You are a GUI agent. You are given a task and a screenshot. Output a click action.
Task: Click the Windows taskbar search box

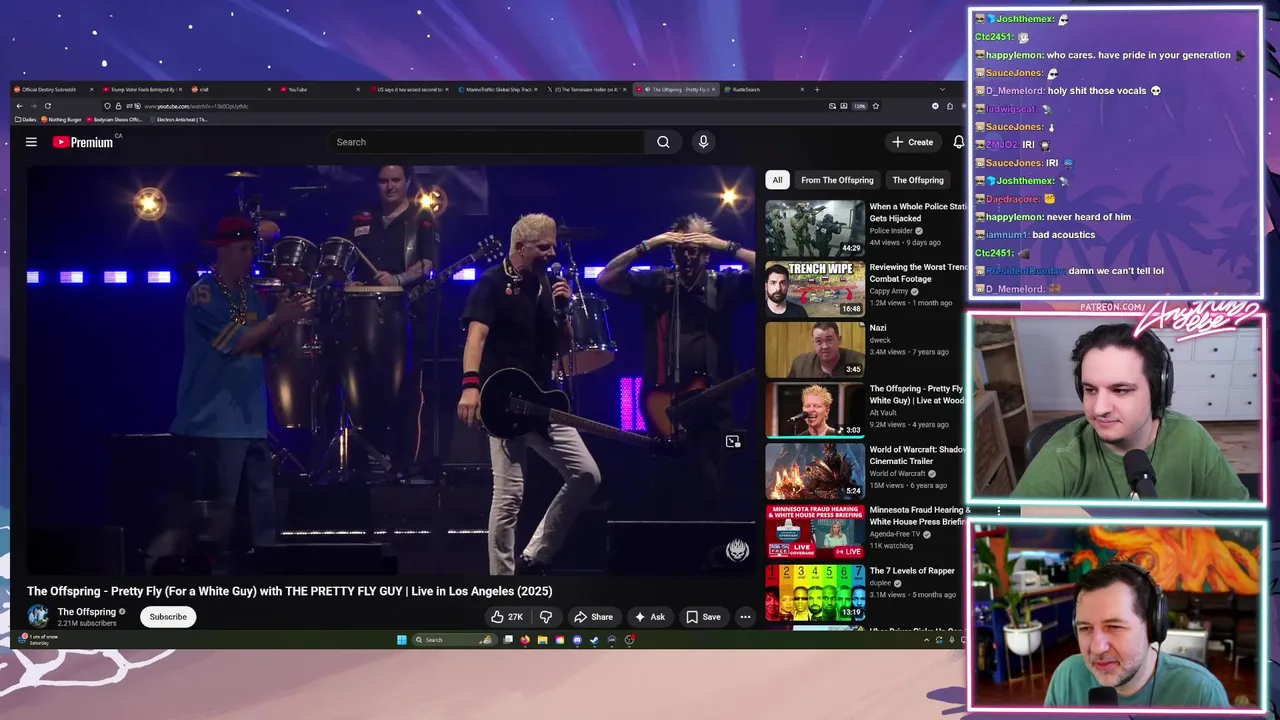(454, 640)
